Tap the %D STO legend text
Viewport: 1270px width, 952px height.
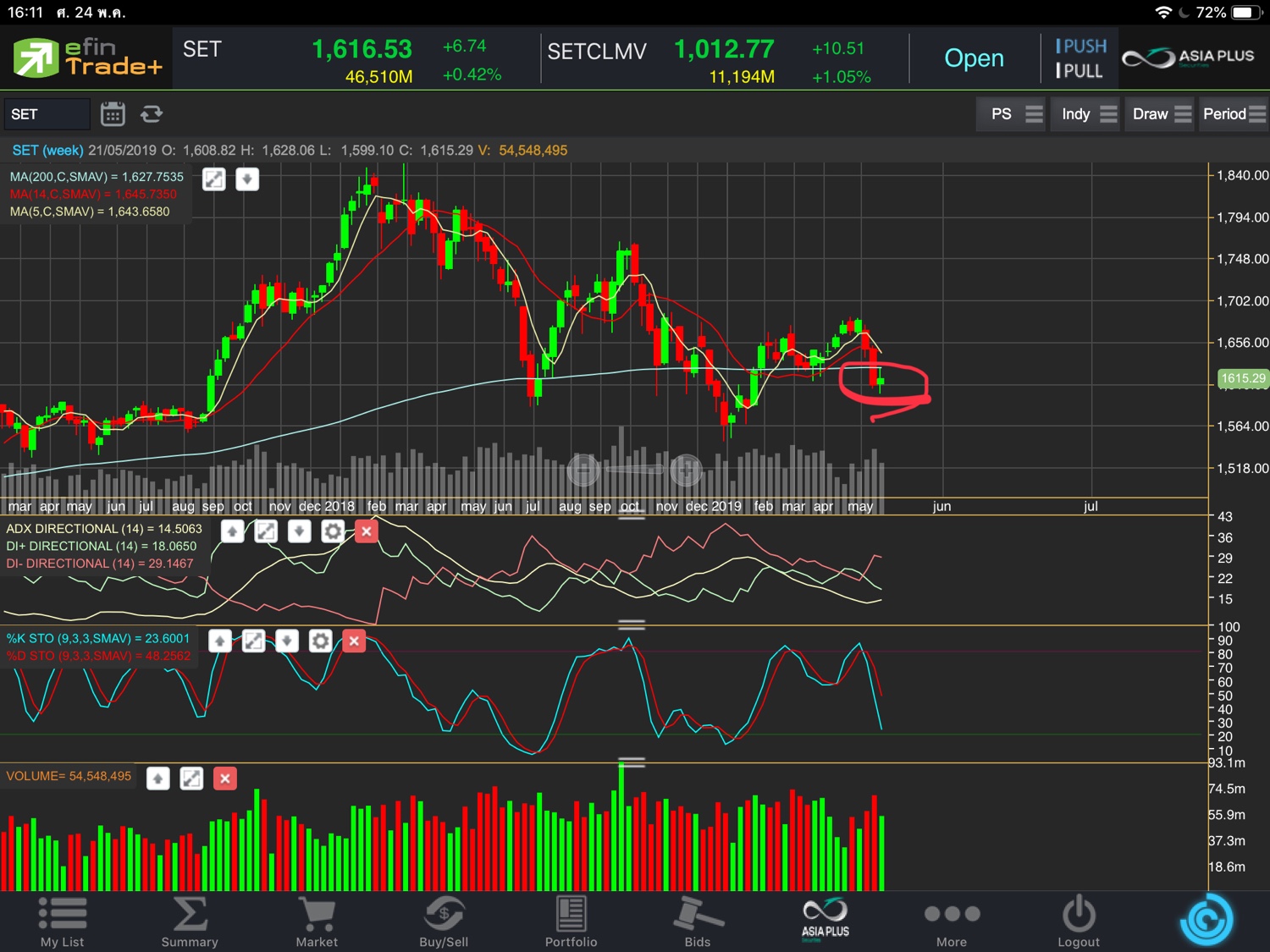99,656
